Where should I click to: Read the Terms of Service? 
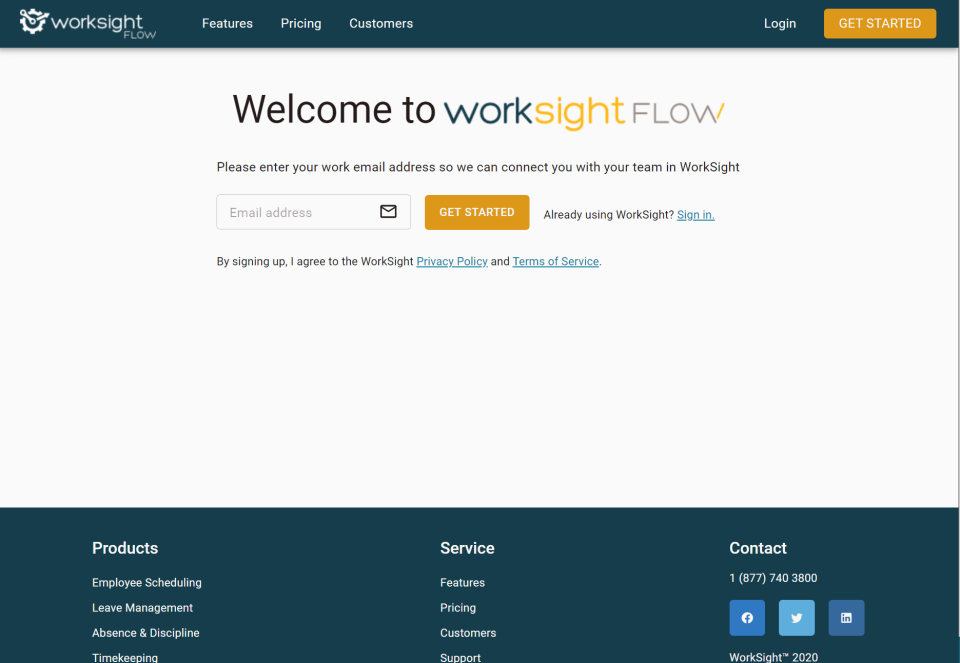[x=555, y=261]
